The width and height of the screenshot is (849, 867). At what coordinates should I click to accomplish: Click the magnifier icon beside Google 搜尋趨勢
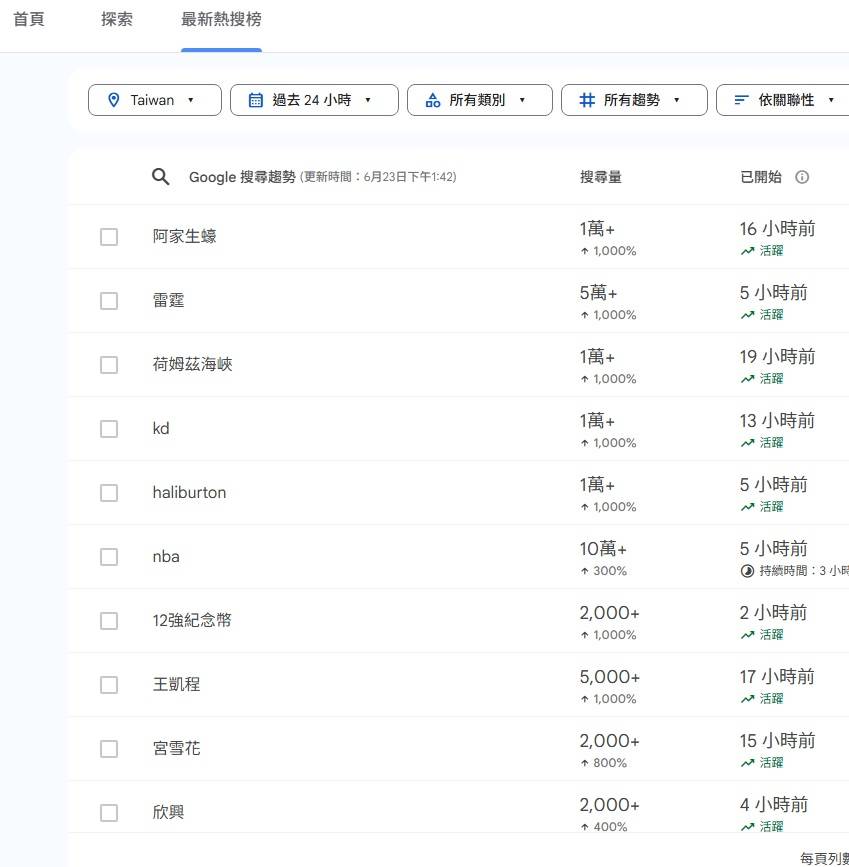(160, 177)
